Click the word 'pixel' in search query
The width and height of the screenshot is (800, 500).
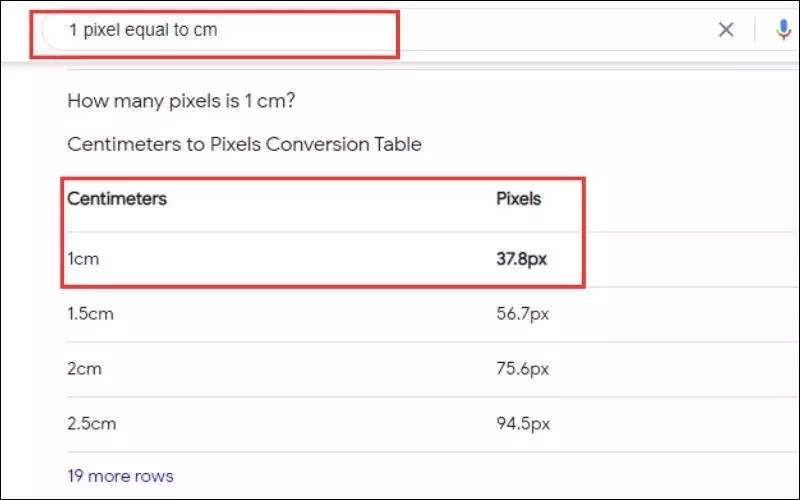click(x=103, y=30)
